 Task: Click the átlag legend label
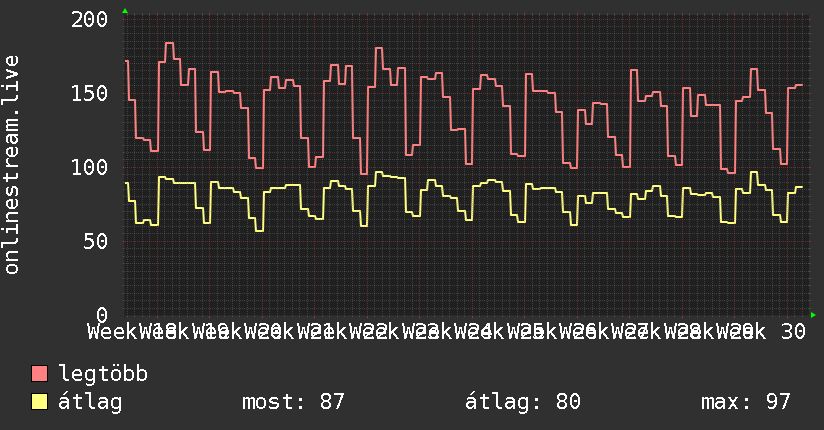tap(90, 402)
